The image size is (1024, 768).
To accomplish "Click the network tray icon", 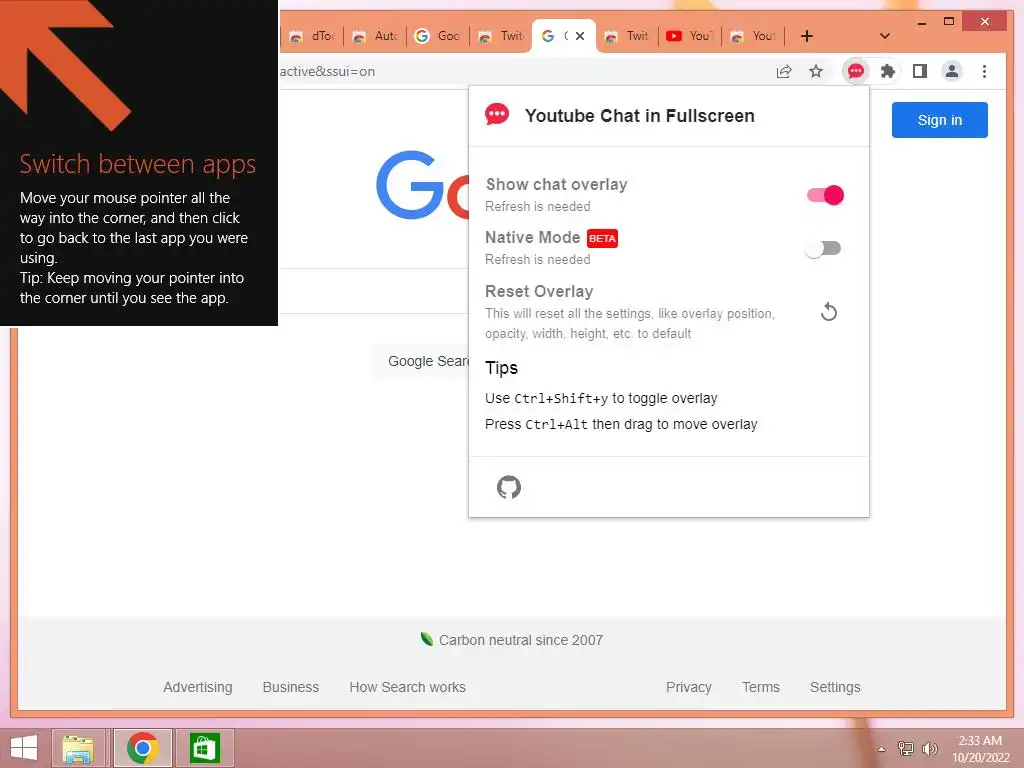I will (x=906, y=748).
